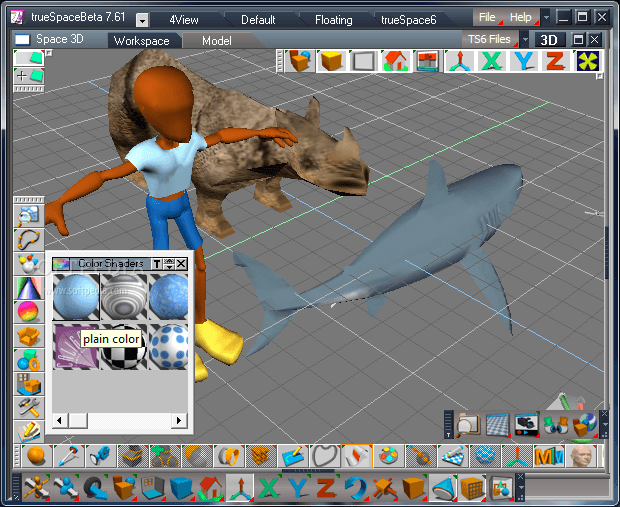Click the red house reset view icon
The image size is (620, 507).
(x=395, y=60)
